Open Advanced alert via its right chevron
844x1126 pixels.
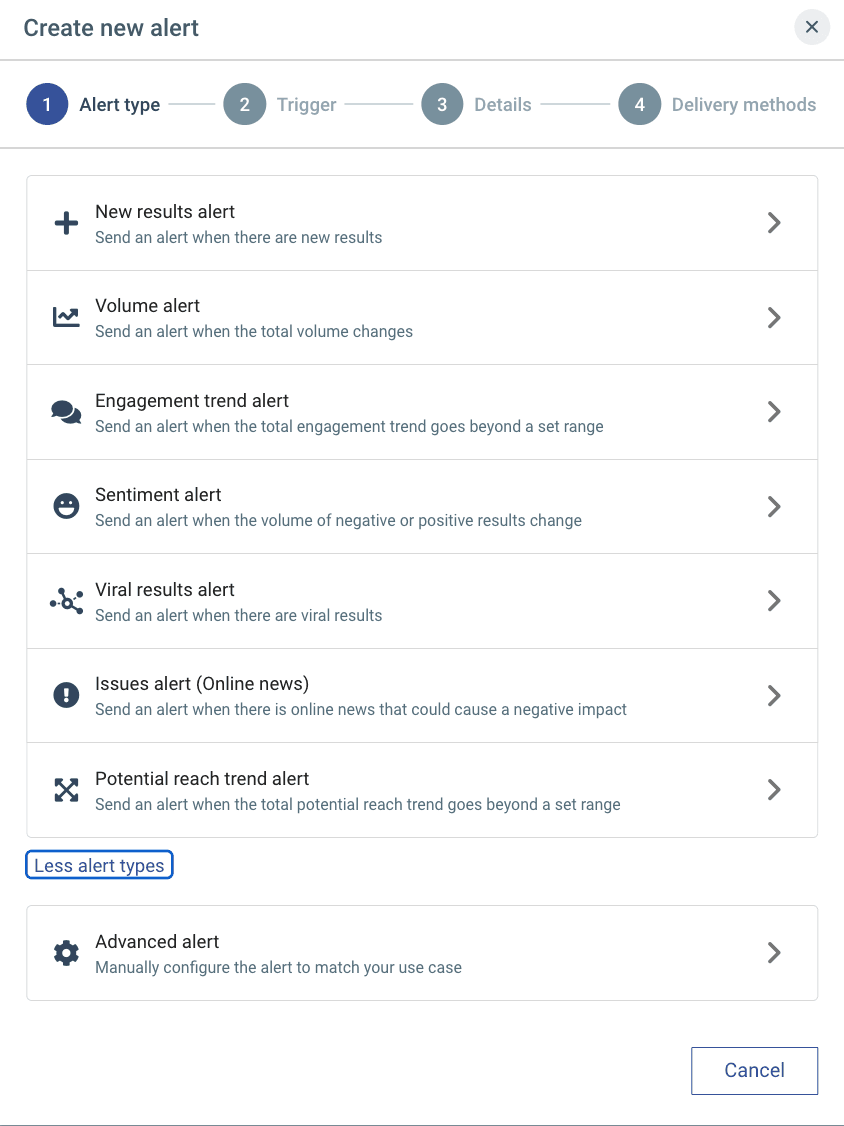[773, 953]
